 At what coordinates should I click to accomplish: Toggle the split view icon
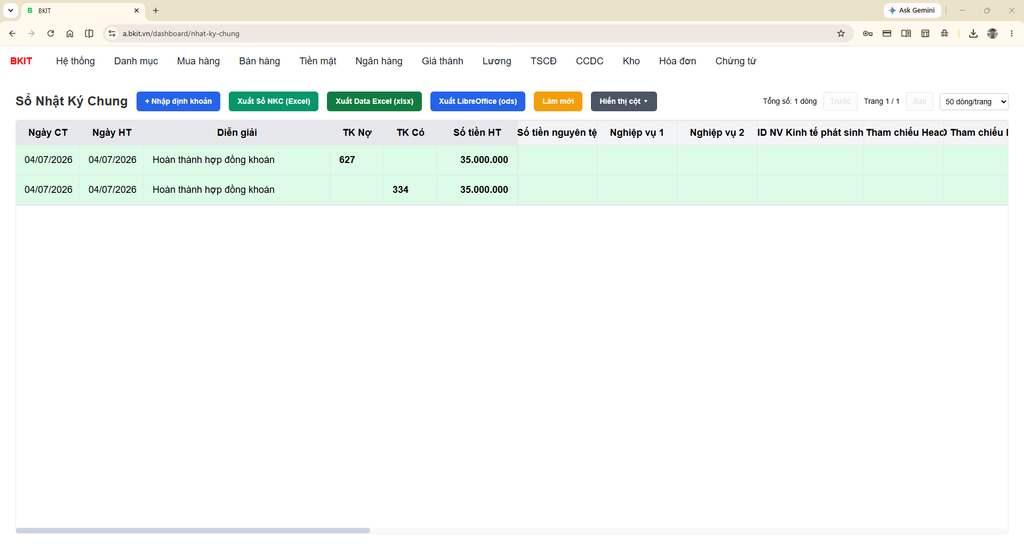pos(89,33)
